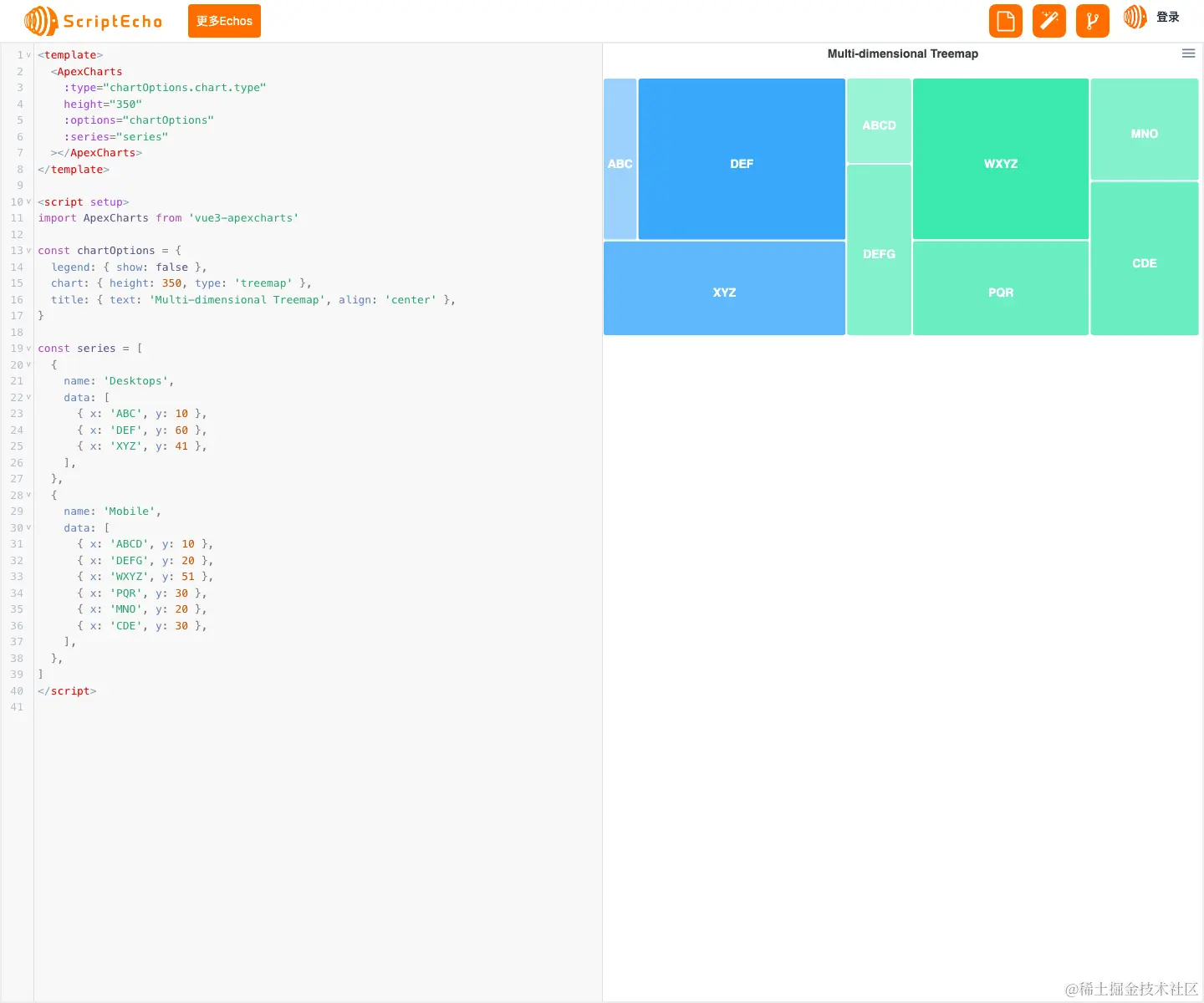Click the ApexCharts opening tag in code
Viewport: 1204px width, 1003px height.
point(86,72)
